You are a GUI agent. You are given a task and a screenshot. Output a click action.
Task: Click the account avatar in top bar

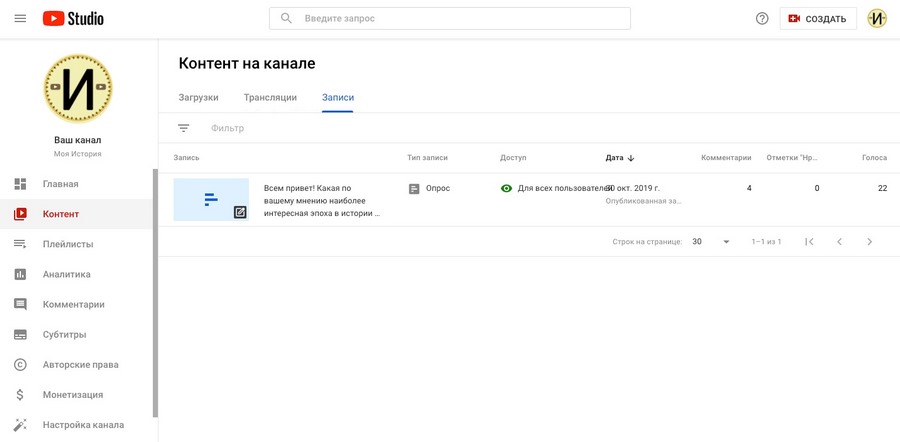click(877, 18)
